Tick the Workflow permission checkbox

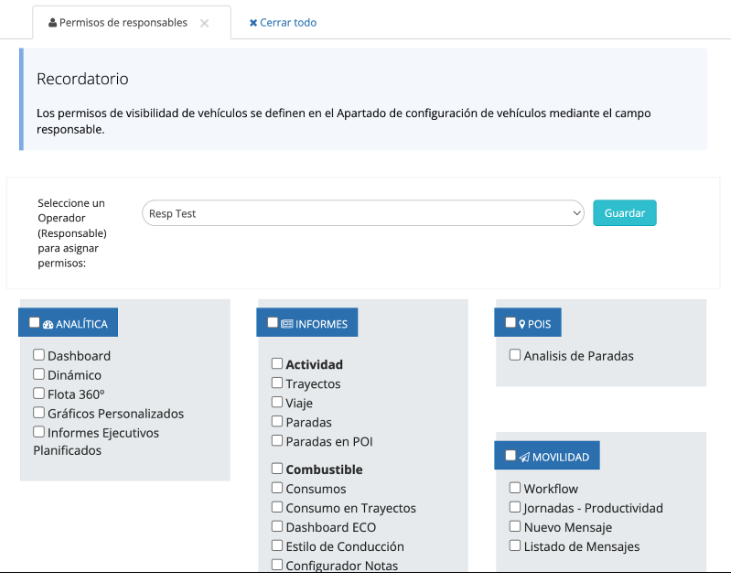point(515,488)
